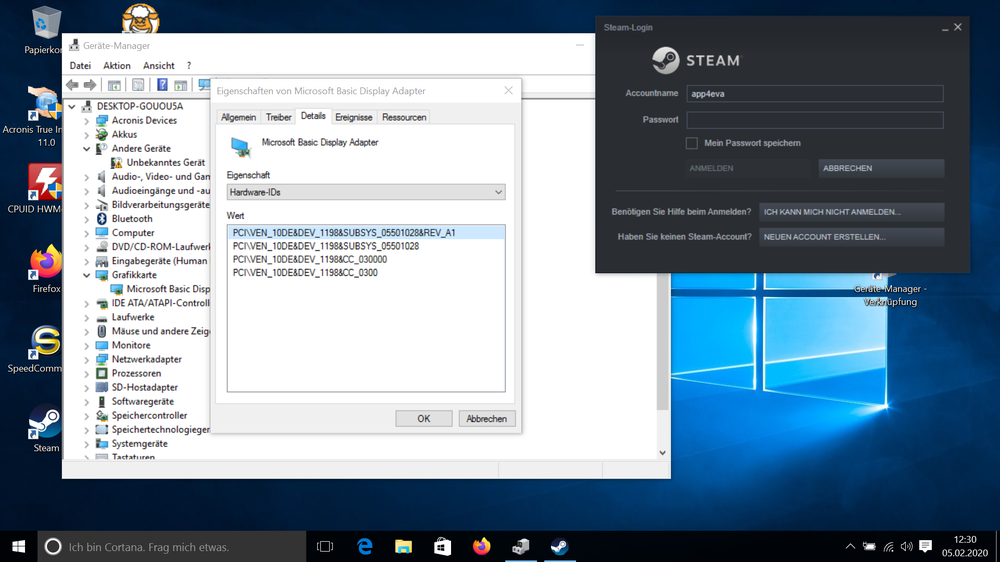The width and height of the screenshot is (1000, 562).
Task: Open Firefox from the desktop shortcut
Action: (46, 262)
